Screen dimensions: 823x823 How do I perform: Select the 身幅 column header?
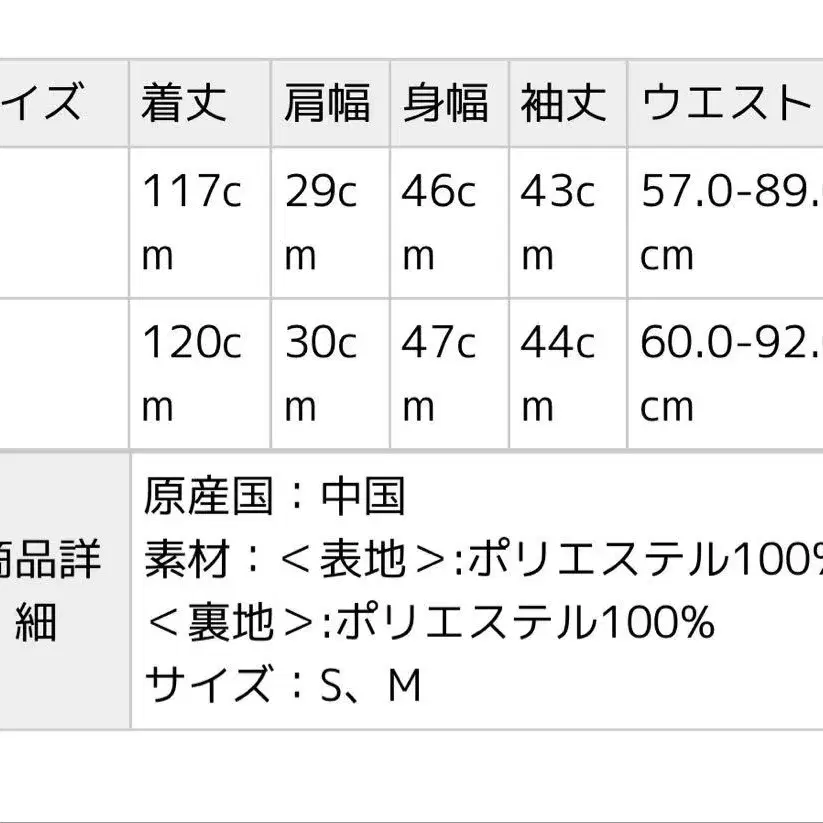coord(446,104)
